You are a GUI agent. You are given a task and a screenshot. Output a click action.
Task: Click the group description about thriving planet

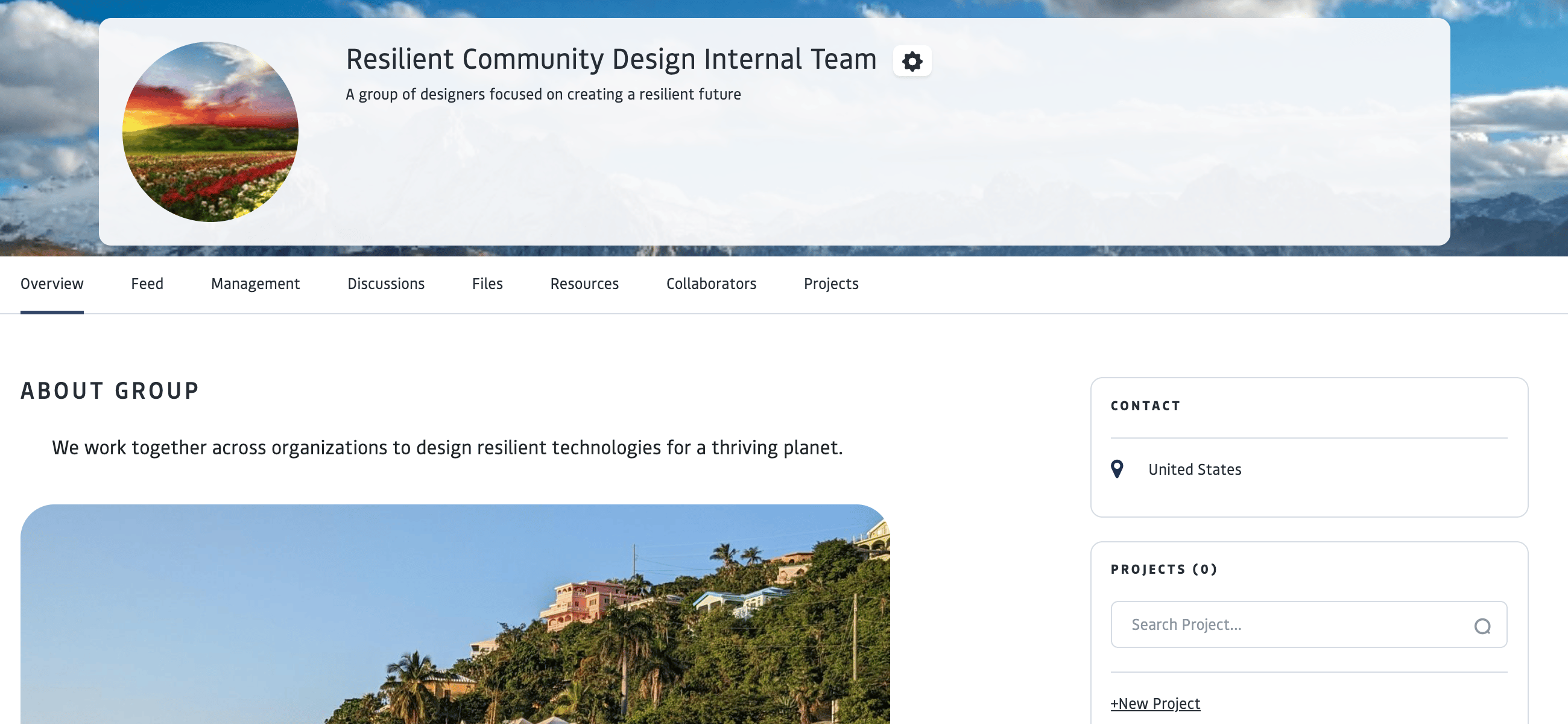[447, 448]
